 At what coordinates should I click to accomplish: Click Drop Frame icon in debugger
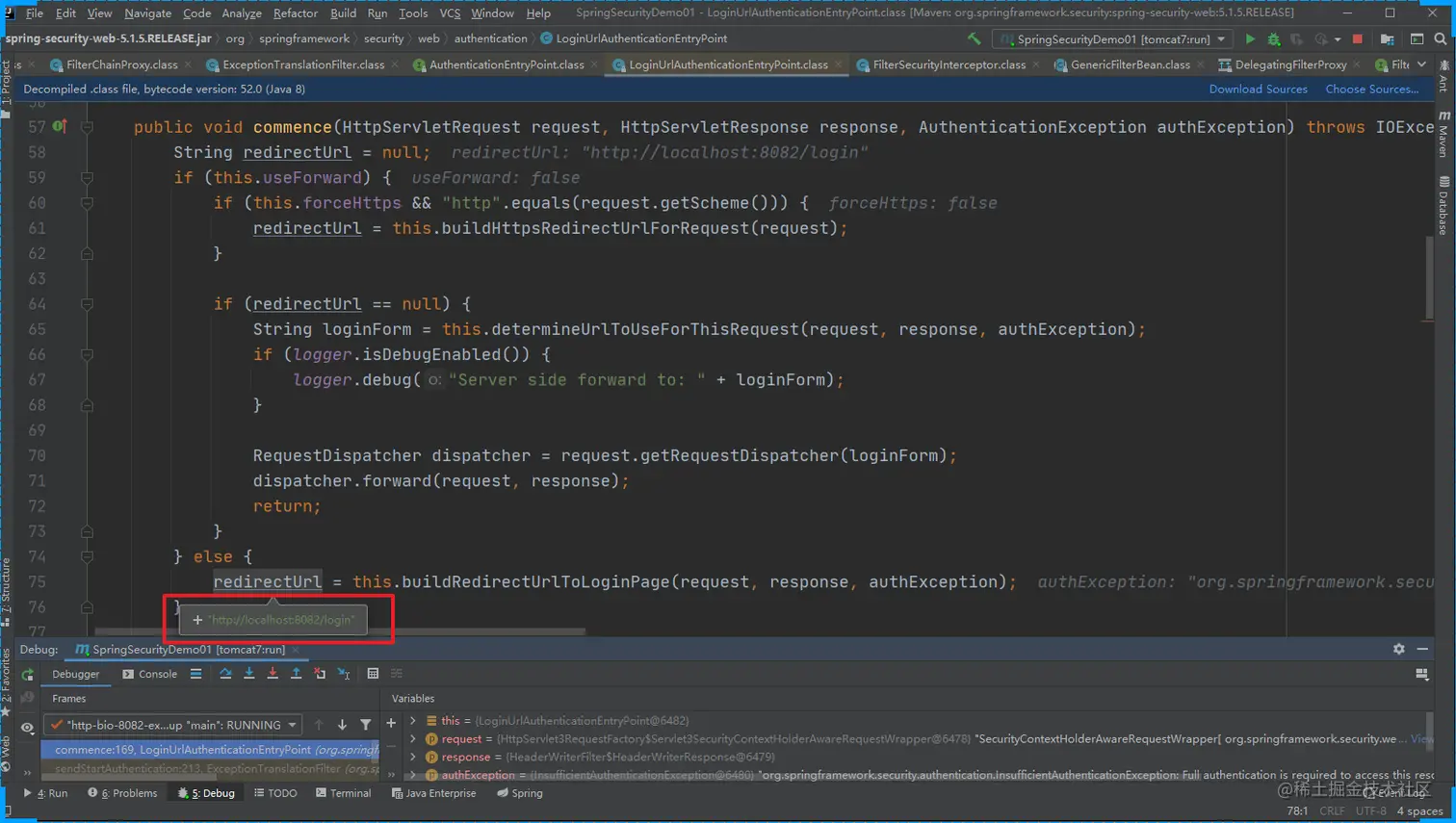[x=320, y=674]
